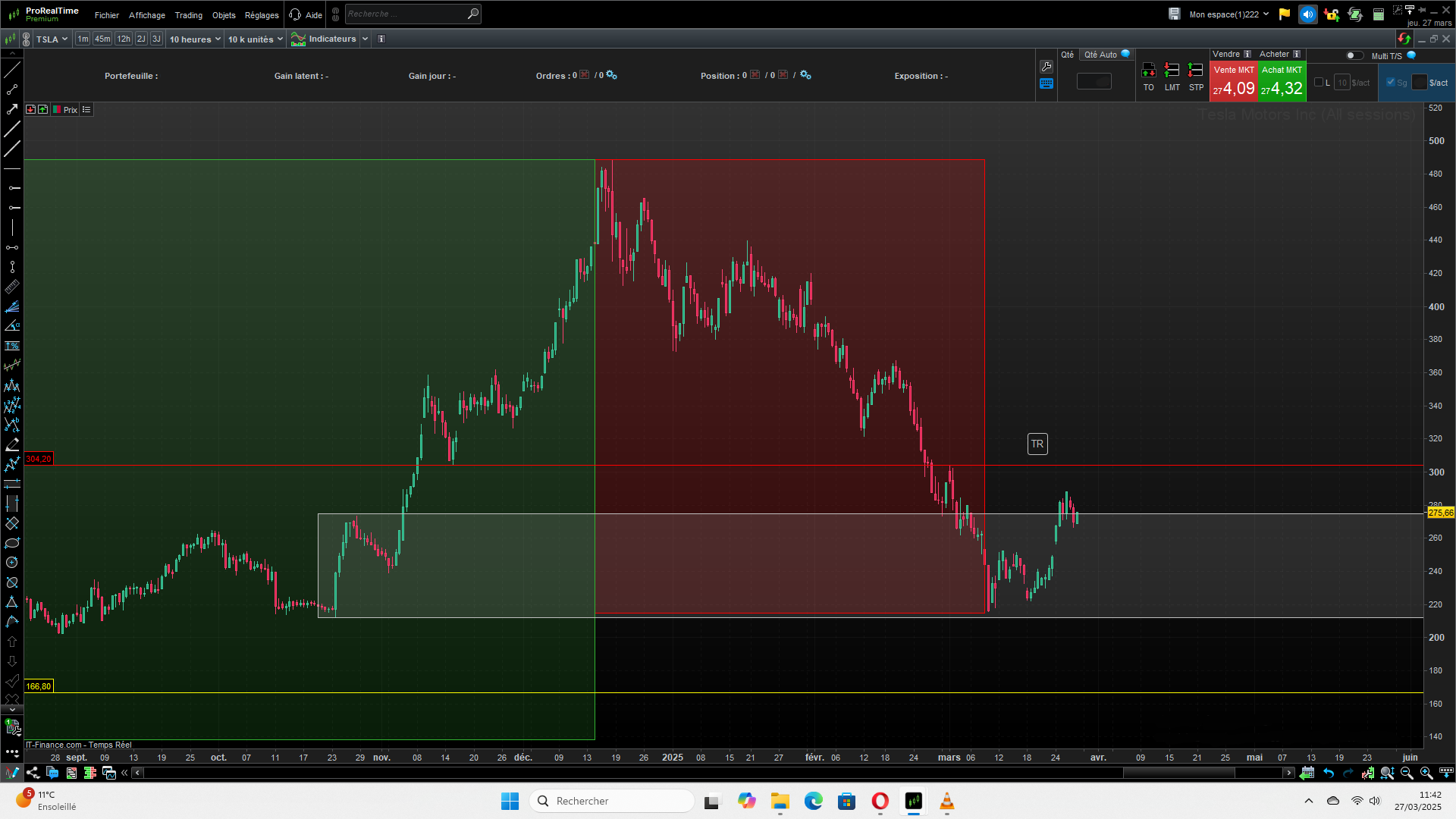Image resolution: width=1456 pixels, height=819 pixels.
Task: Open the Affichage menu
Action: [146, 15]
